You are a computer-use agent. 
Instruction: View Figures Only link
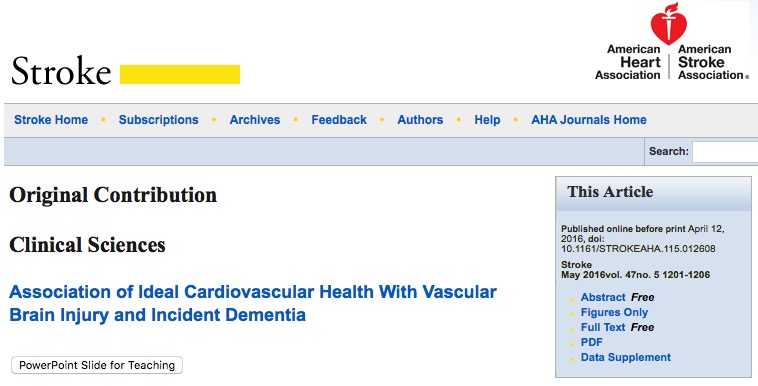pyautogui.click(x=614, y=312)
